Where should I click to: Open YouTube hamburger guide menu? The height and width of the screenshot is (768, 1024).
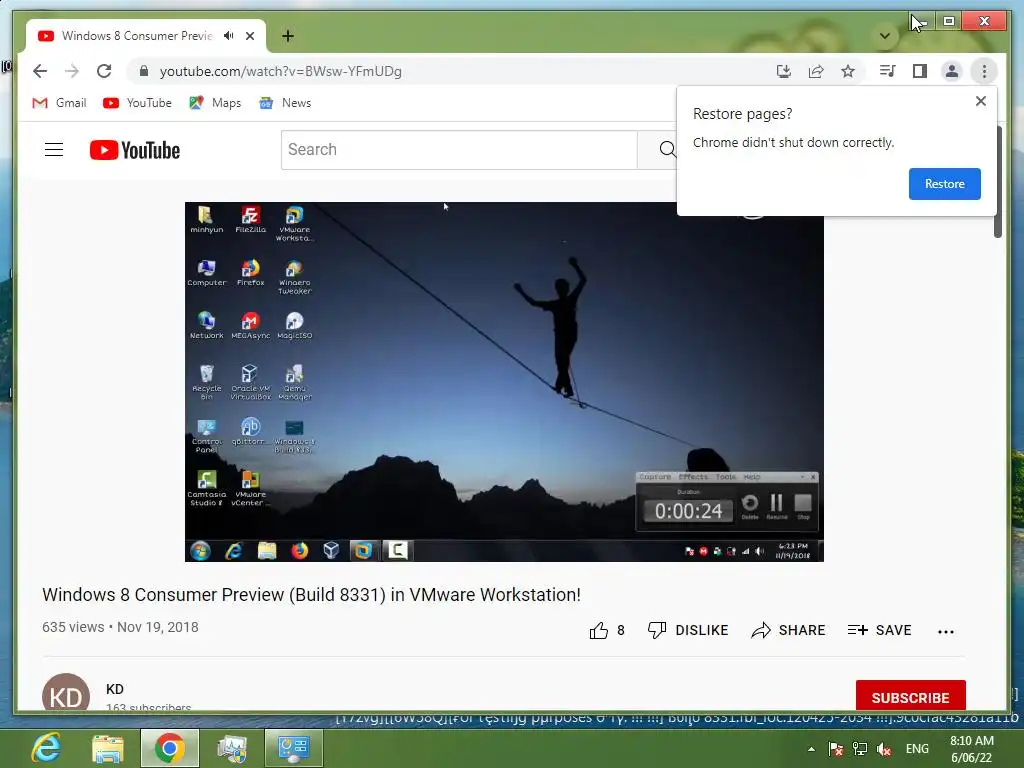54,150
